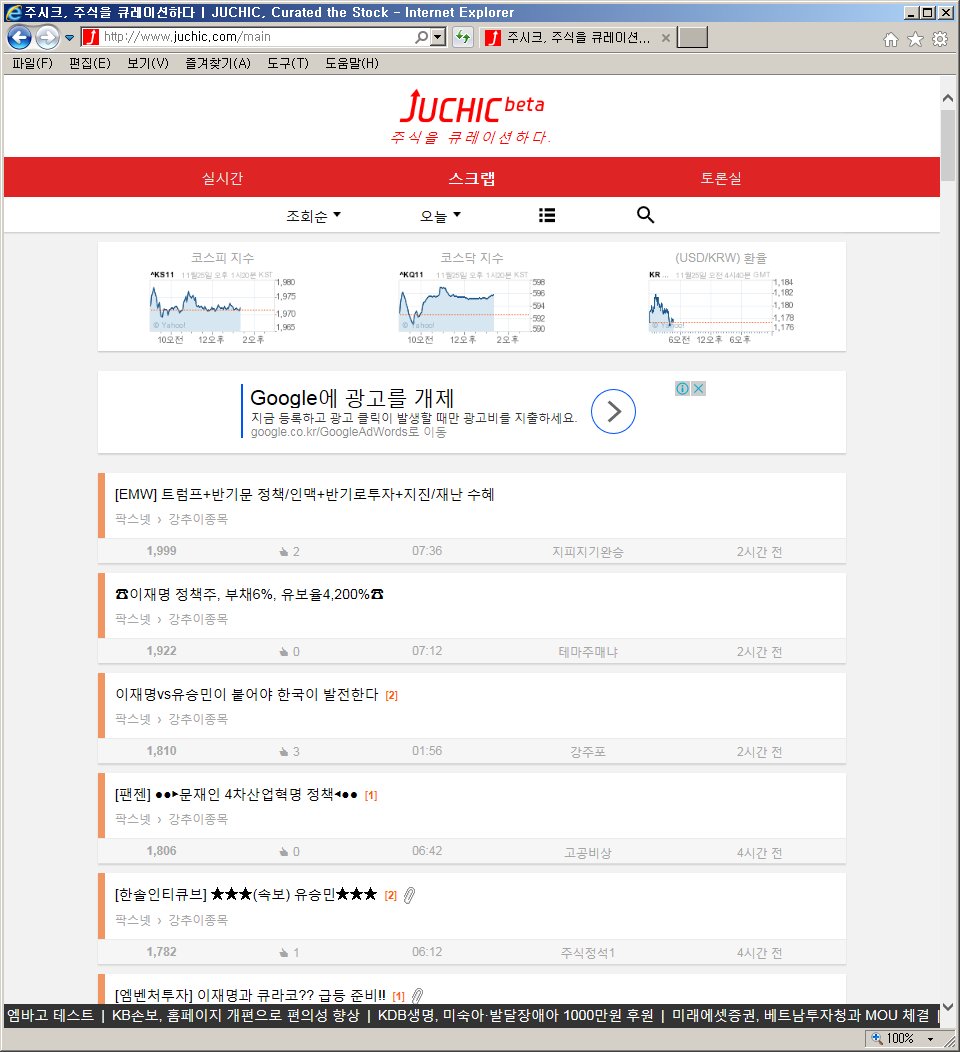Open [한솔인티큐브] (속보) 유승민 post
Viewport: 960px width, 1052px height.
pyautogui.click(x=246, y=894)
